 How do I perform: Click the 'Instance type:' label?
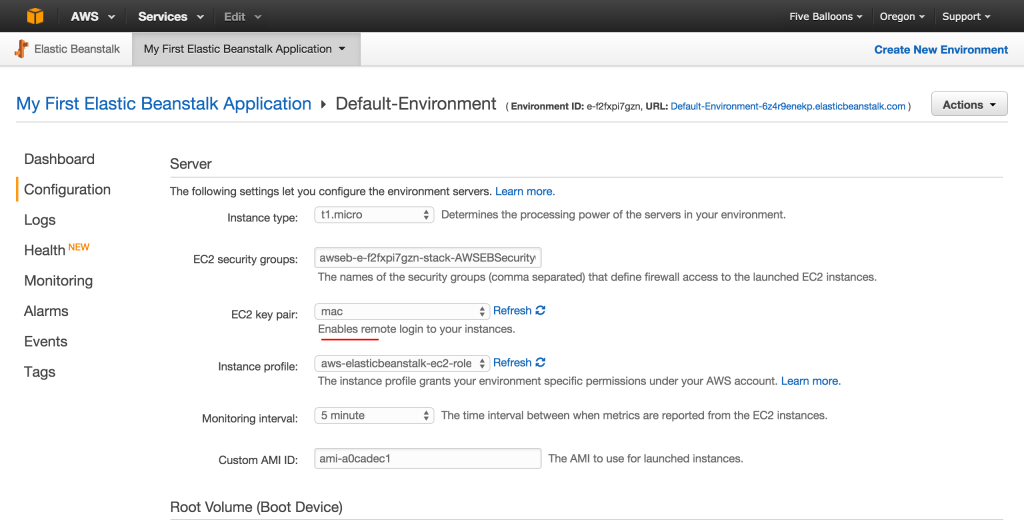[x=263, y=218]
